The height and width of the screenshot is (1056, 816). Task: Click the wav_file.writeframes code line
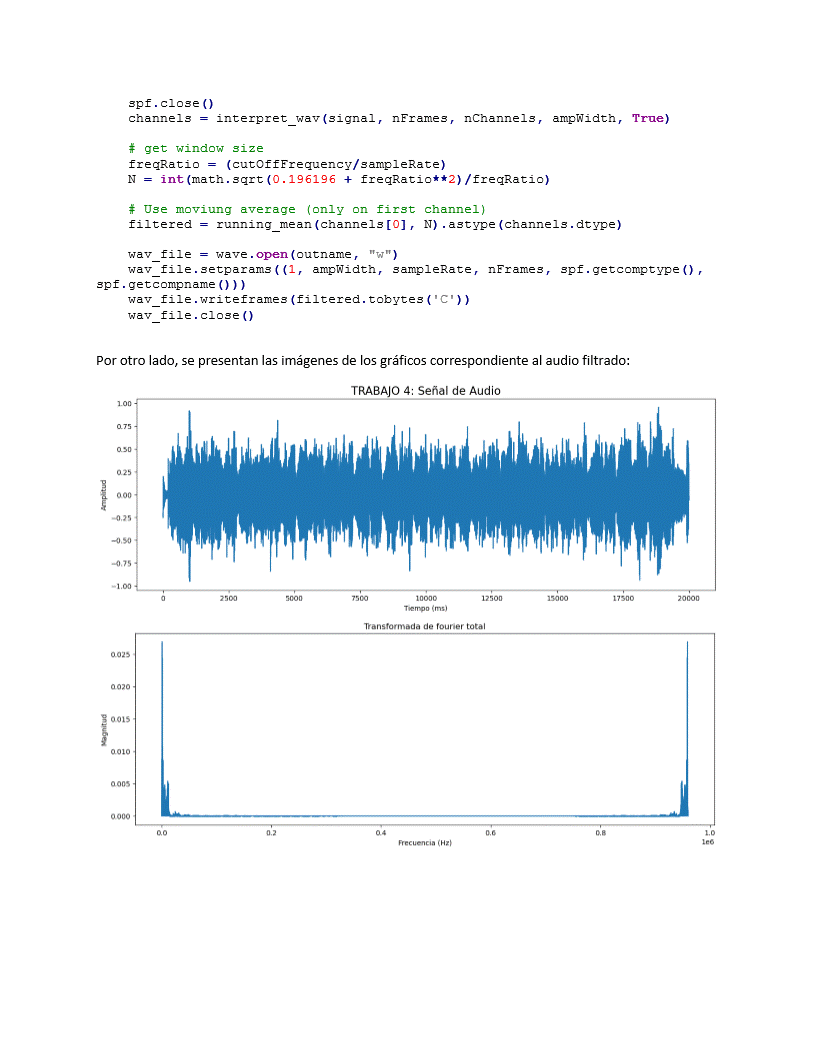tap(299, 299)
